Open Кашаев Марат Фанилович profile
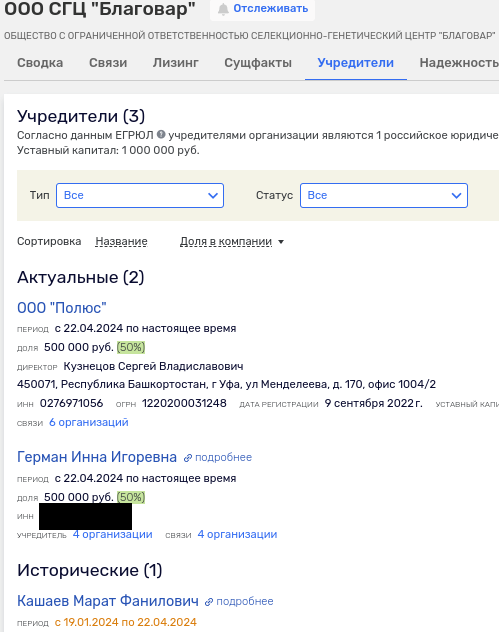 (x=108, y=601)
